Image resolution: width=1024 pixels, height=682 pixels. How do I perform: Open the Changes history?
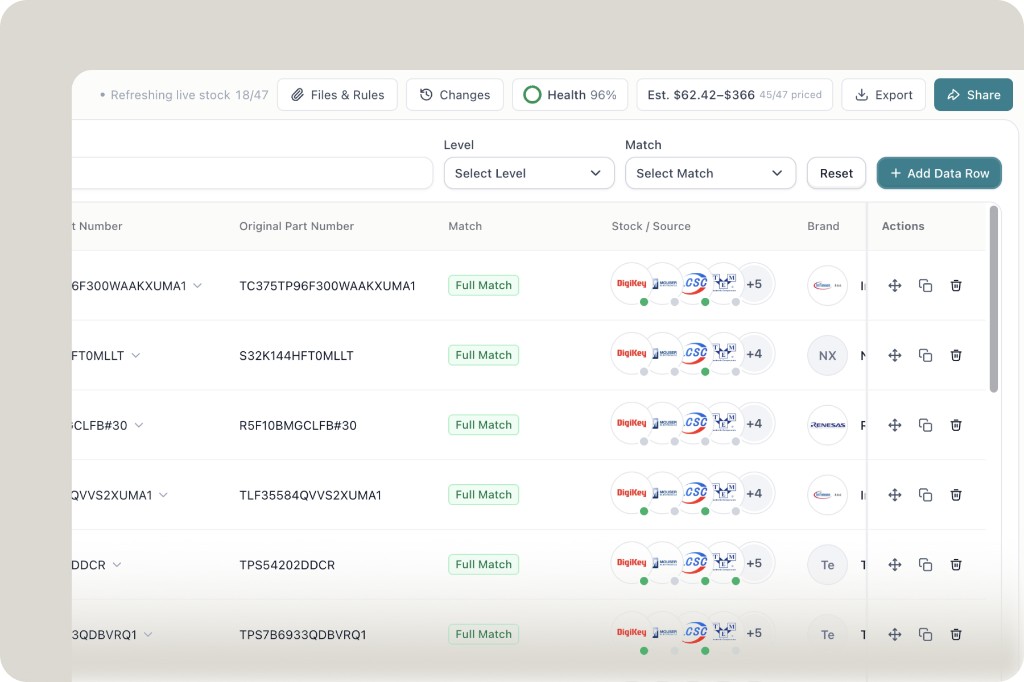455,95
